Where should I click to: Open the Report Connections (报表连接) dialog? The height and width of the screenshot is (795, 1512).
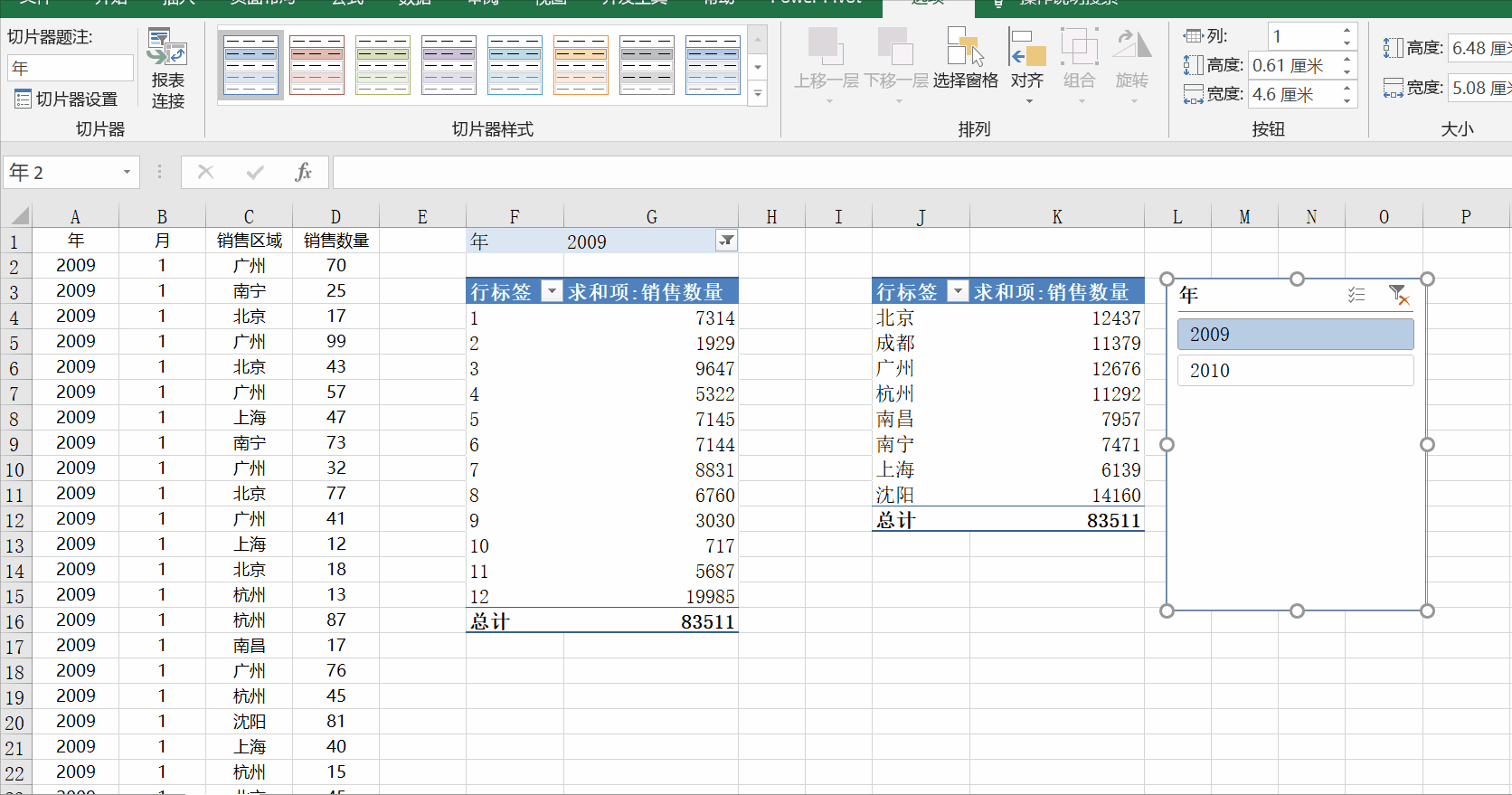click(x=167, y=70)
